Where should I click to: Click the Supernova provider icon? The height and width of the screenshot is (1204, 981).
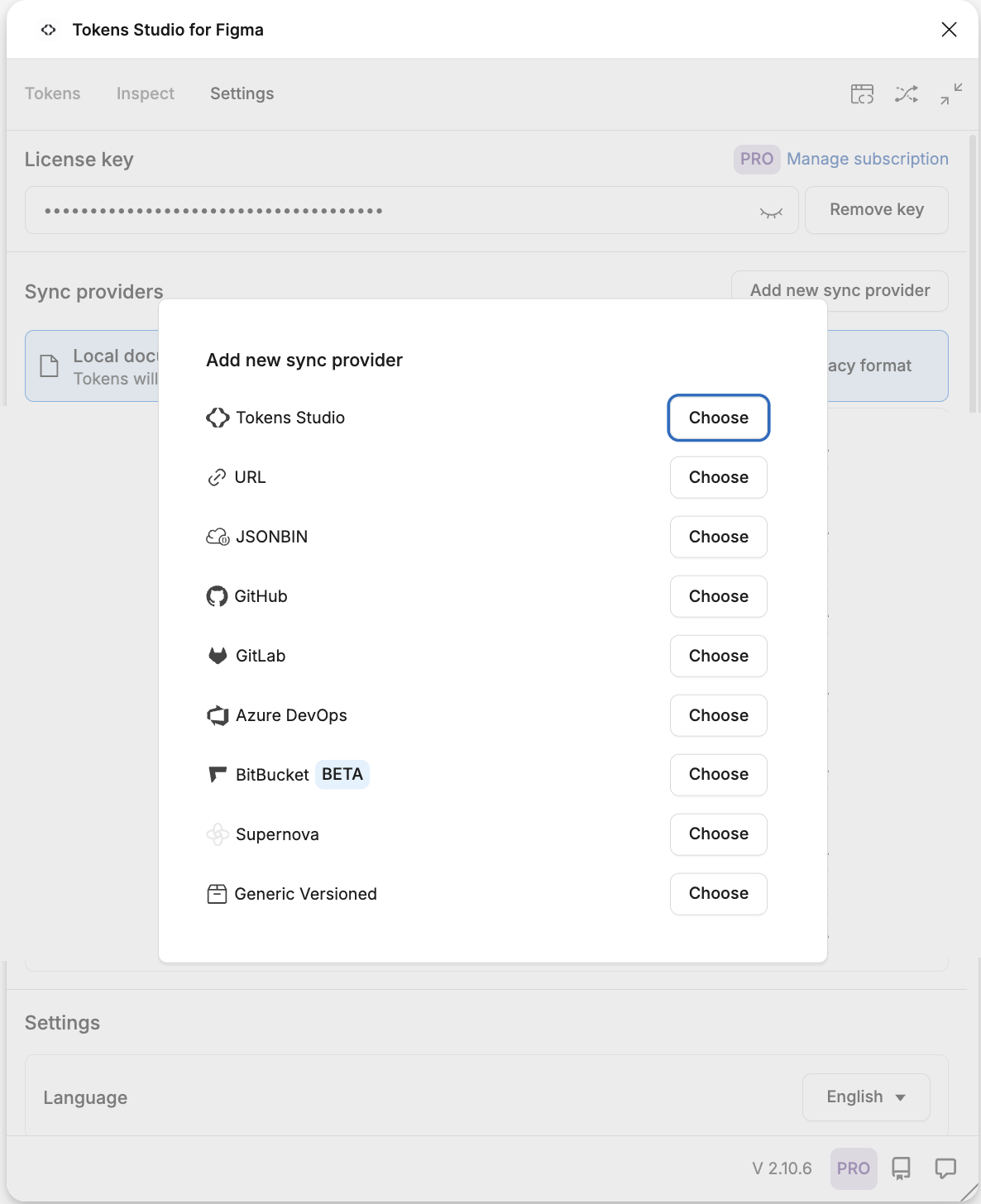click(218, 834)
